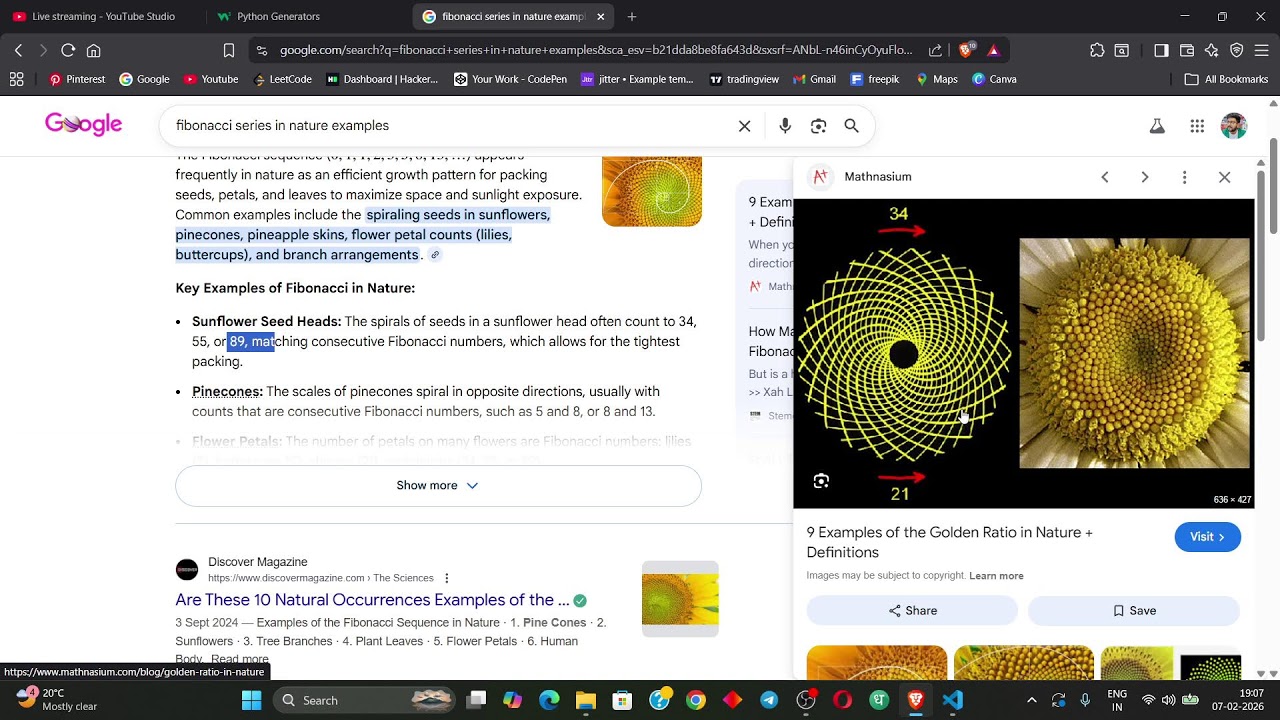Clear the Google search box
Viewport: 1280px width, 720px height.
pyautogui.click(x=744, y=126)
